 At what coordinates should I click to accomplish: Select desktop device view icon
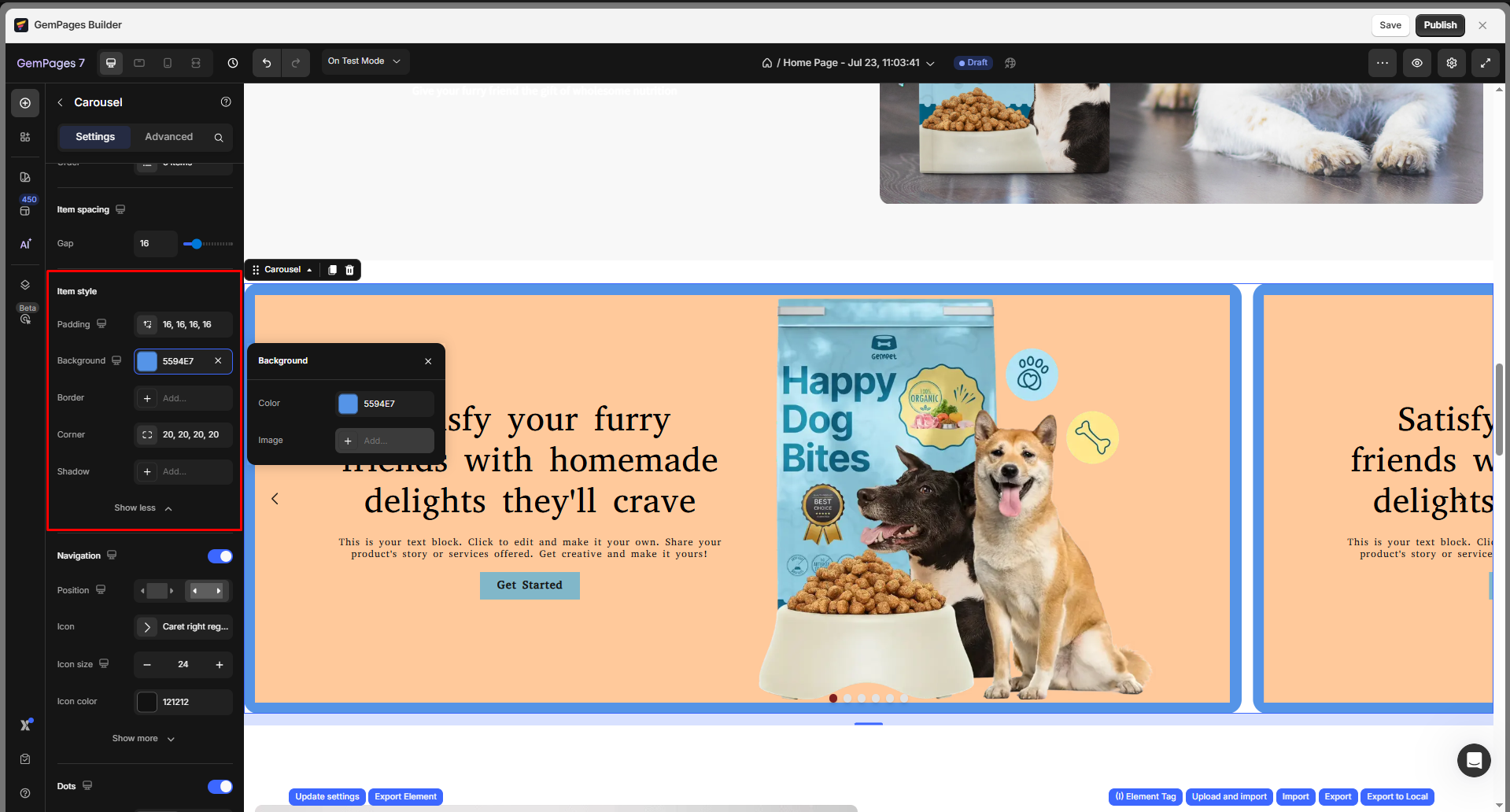pyautogui.click(x=111, y=63)
